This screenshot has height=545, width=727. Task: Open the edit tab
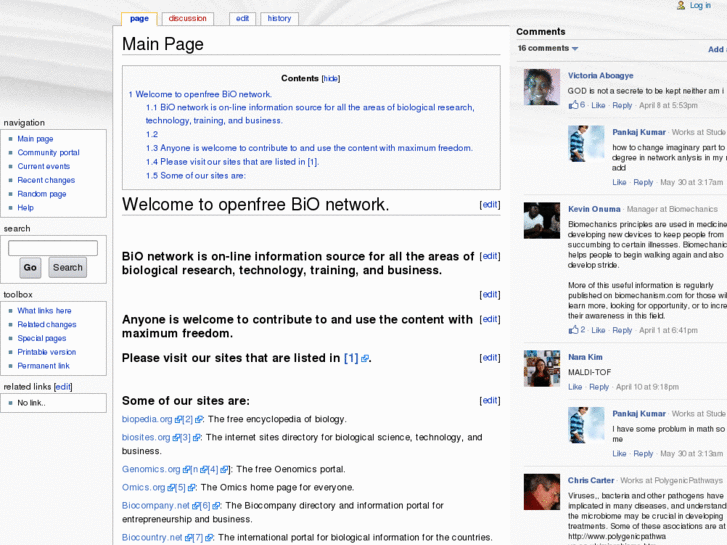coord(242,19)
